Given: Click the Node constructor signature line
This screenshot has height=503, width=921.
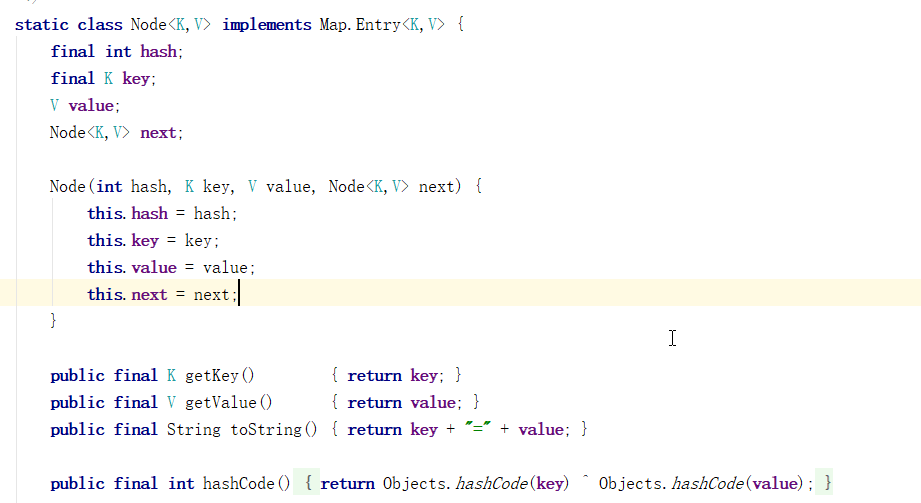Looking at the screenshot, I should click(266, 187).
